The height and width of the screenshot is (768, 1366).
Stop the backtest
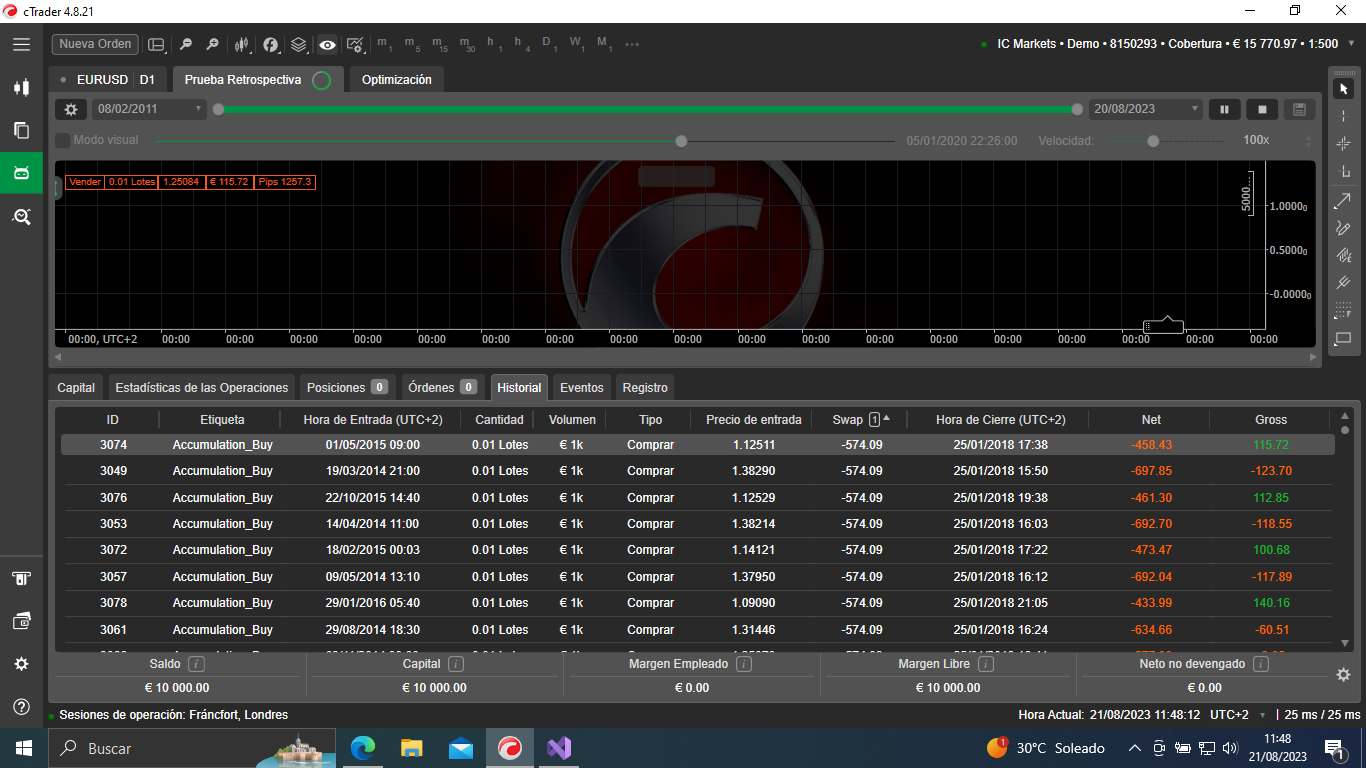1262,109
